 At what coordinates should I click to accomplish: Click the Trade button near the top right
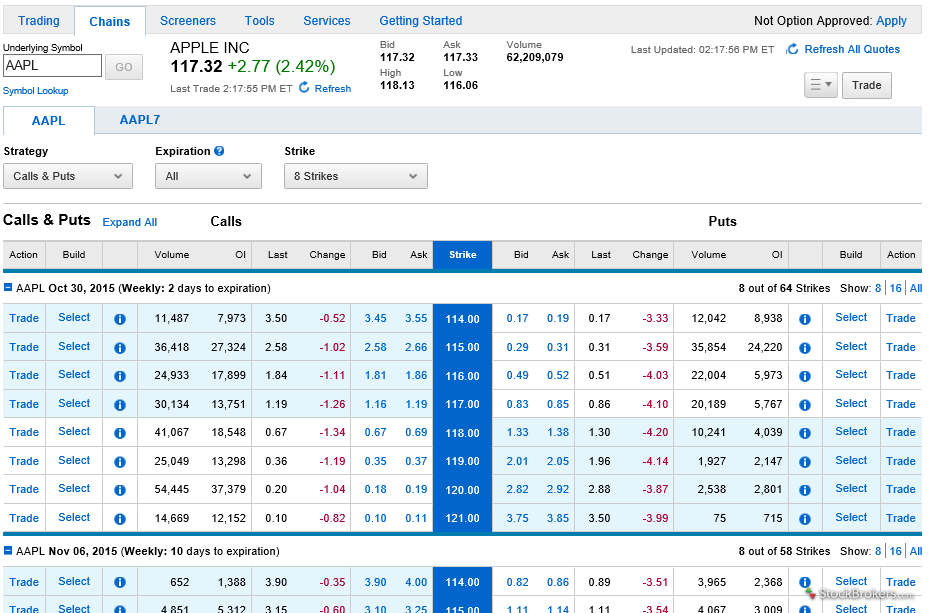tap(866, 85)
